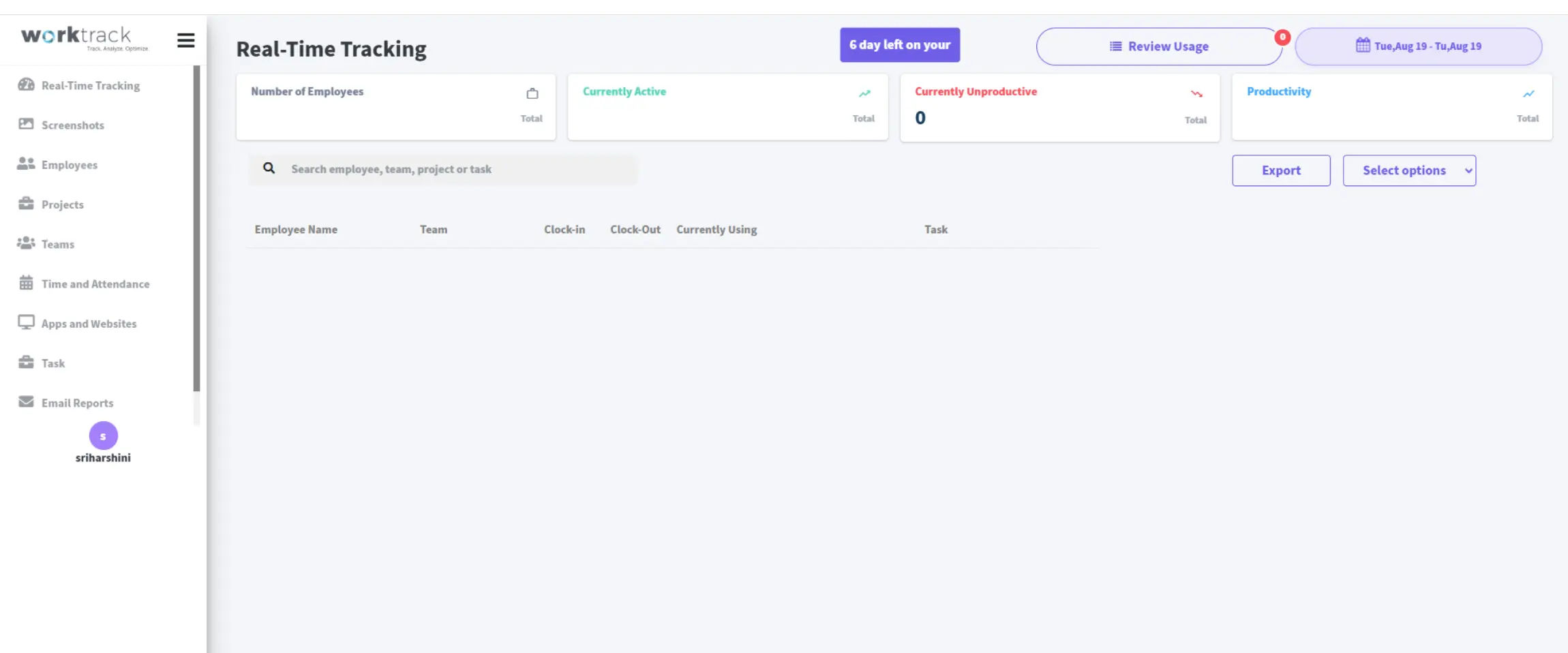The image size is (1568, 653).
Task: Open the Tue, Aug 19 date range picker
Action: 1418,46
